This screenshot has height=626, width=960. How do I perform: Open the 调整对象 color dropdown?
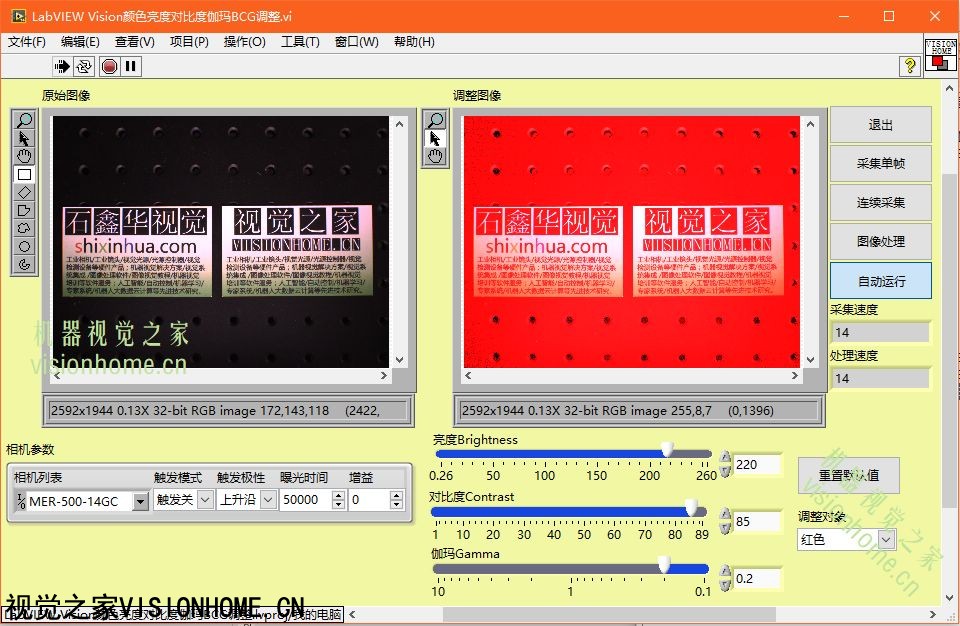pos(886,540)
